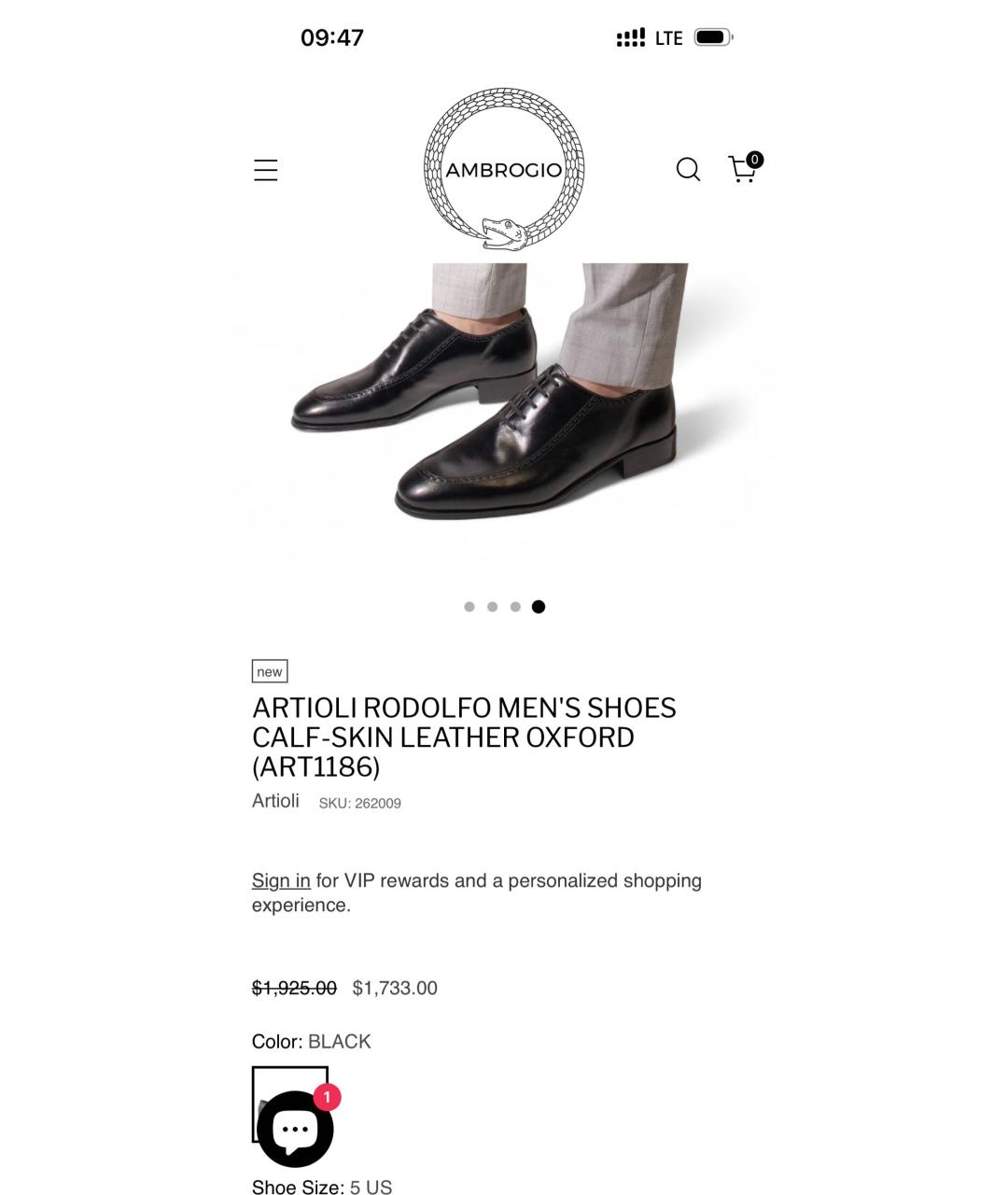The width and height of the screenshot is (1008, 1195).
Task: Select the fourth carousel dot
Action: 539,607
